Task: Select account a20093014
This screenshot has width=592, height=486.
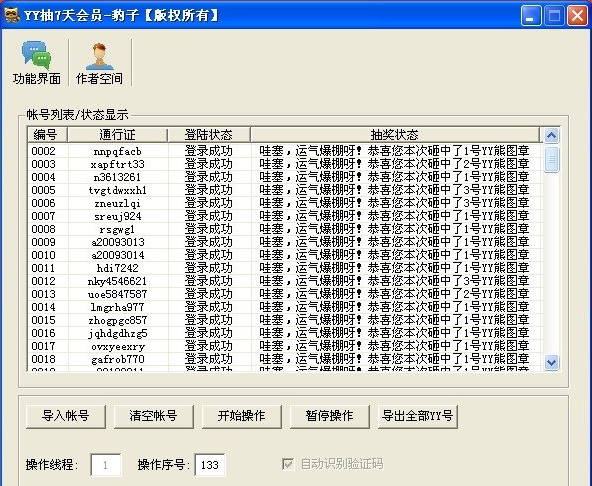Action: coord(117,255)
